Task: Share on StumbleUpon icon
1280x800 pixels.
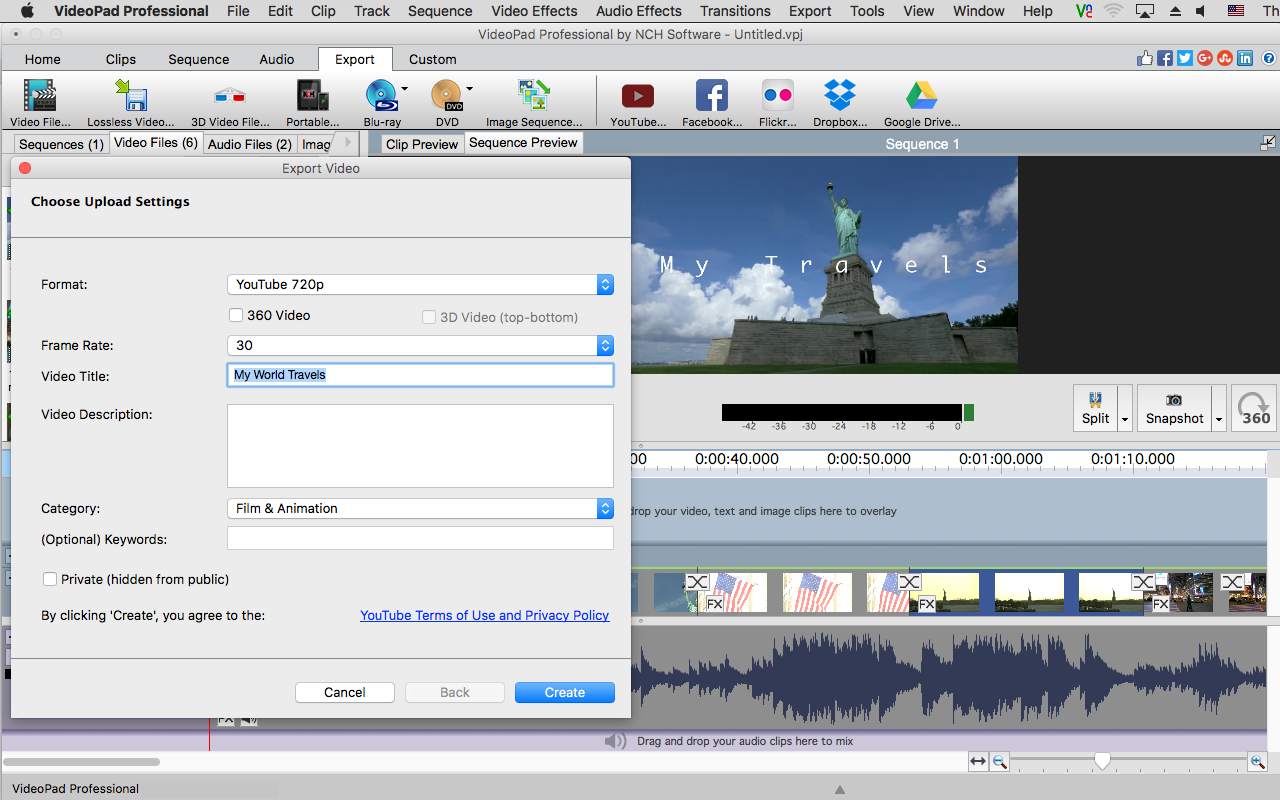Action: pyautogui.click(x=1225, y=58)
